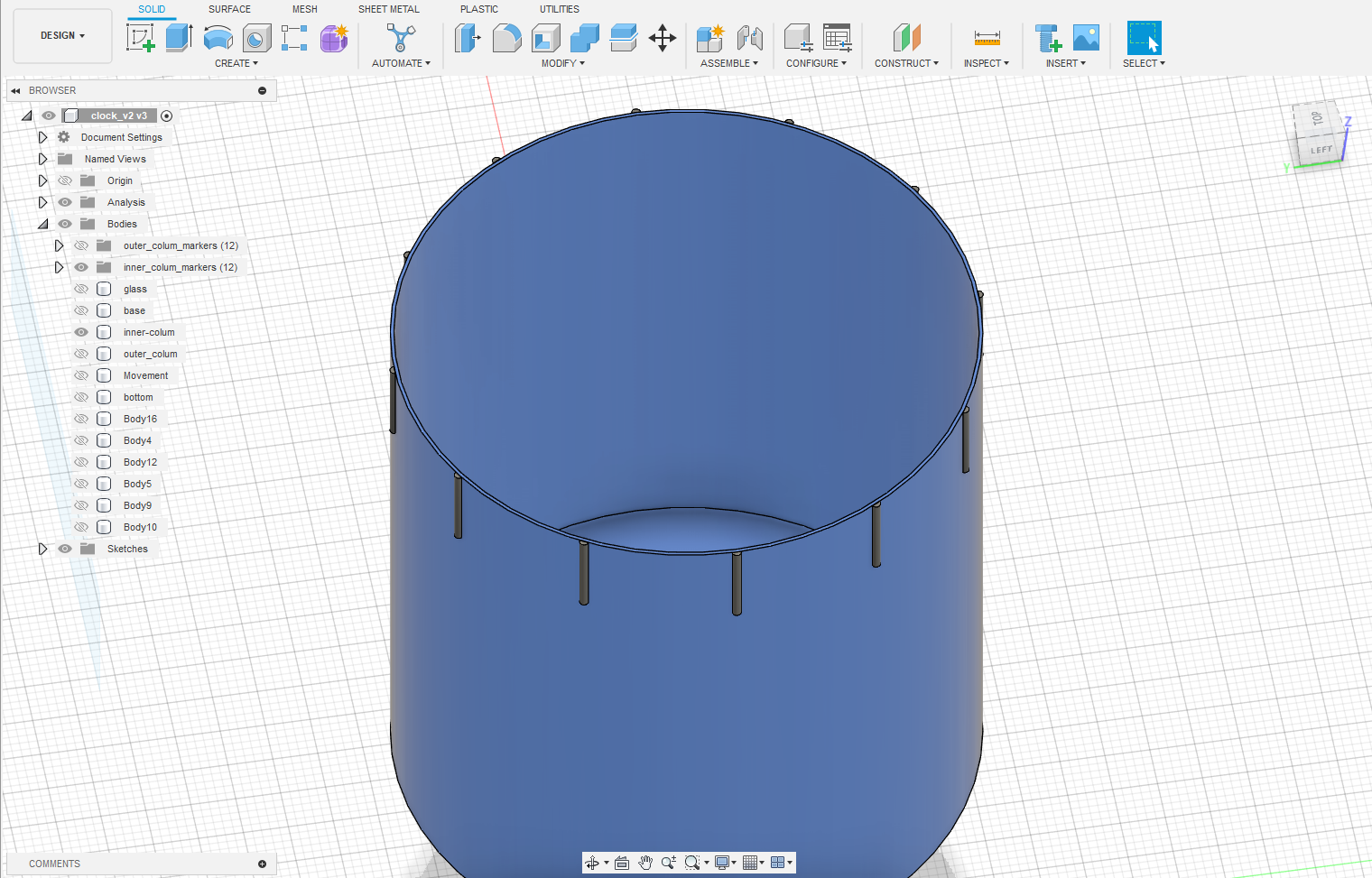Select the Fillet tool
Screen dimensions: 1372x878
click(506, 38)
